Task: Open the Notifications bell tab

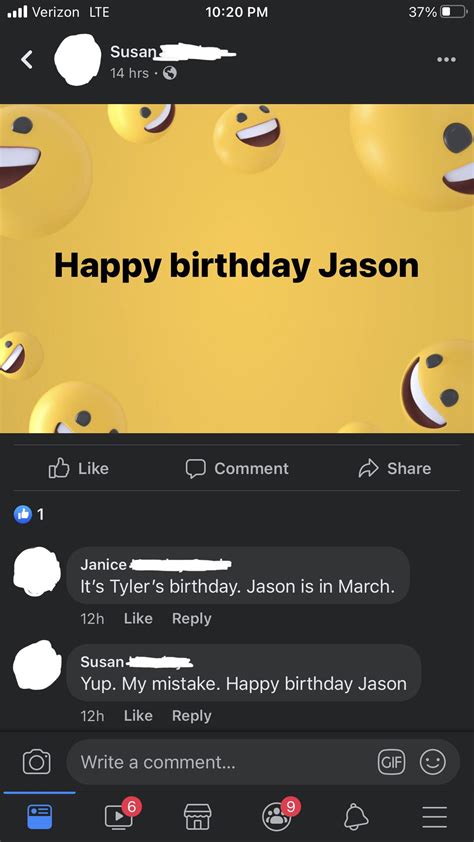Action: [x=356, y=817]
